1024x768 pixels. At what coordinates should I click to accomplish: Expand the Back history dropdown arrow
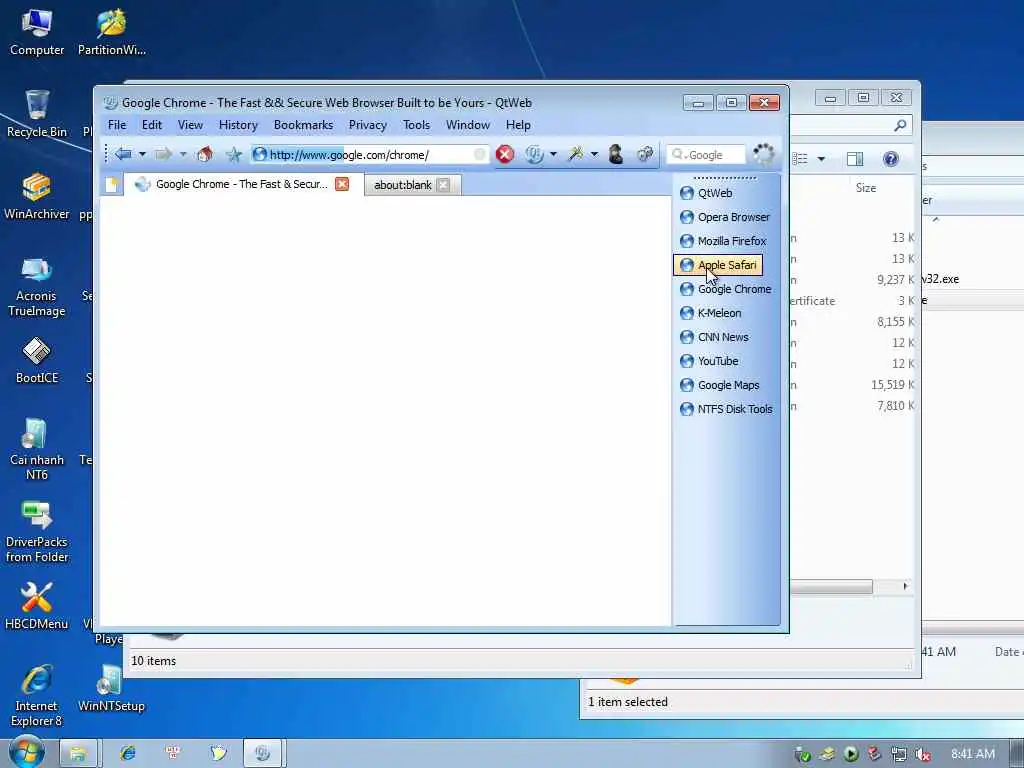point(142,155)
